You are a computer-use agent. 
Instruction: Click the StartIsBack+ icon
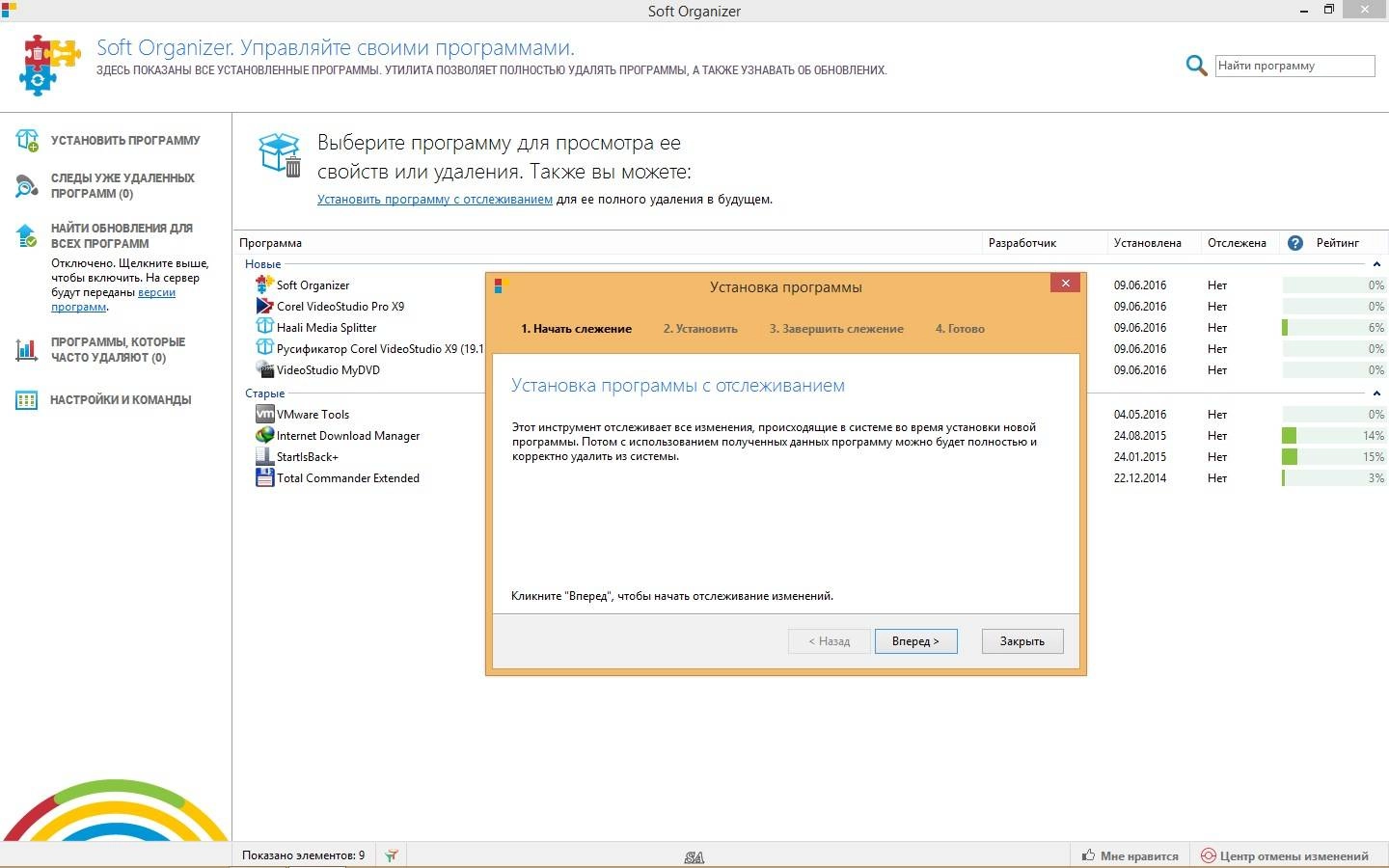(x=264, y=456)
